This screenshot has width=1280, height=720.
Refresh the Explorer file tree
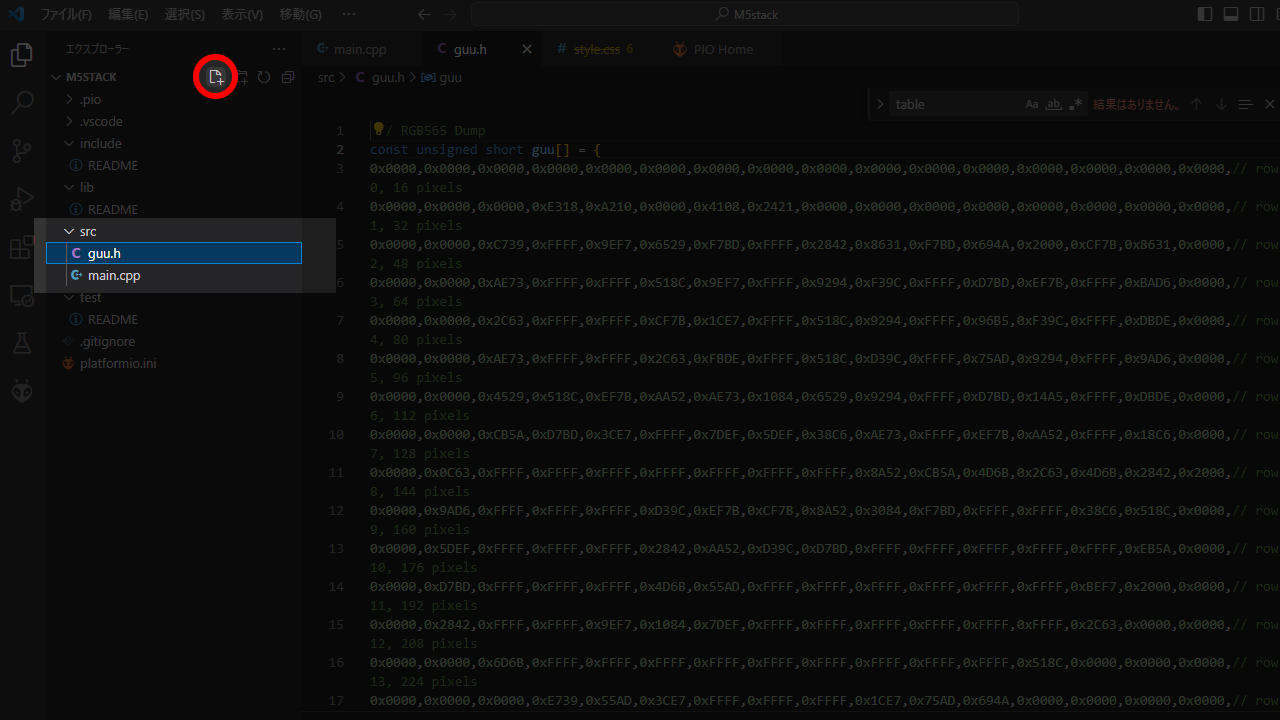point(264,78)
